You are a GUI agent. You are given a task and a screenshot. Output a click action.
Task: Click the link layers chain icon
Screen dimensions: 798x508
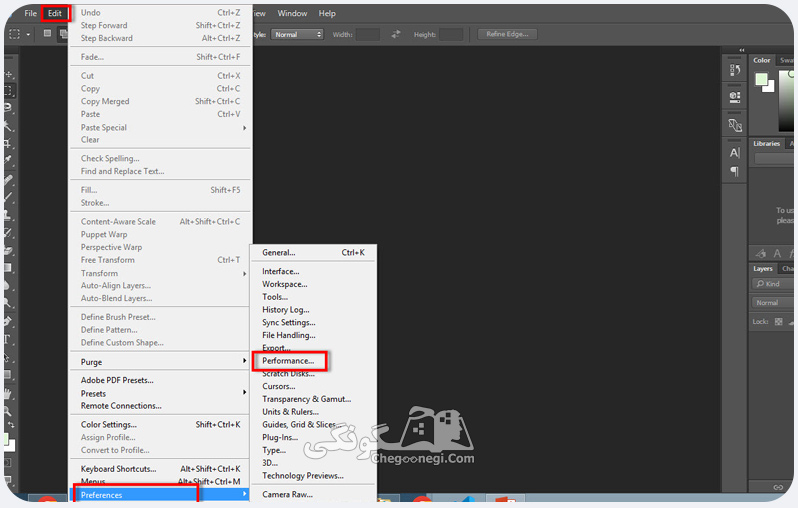(778, 487)
